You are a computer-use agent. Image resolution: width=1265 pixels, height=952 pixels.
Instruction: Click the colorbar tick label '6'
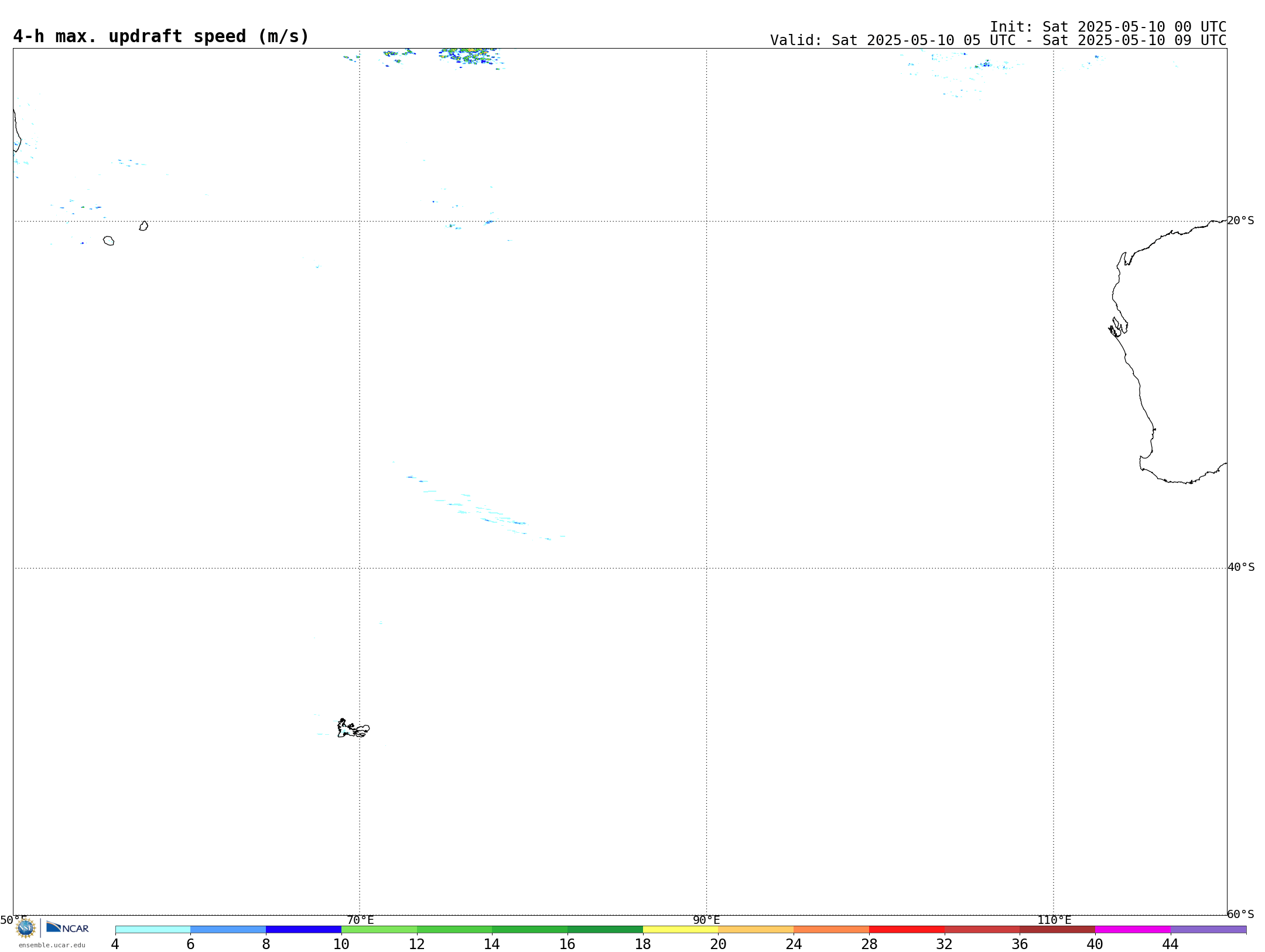pyautogui.click(x=190, y=944)
